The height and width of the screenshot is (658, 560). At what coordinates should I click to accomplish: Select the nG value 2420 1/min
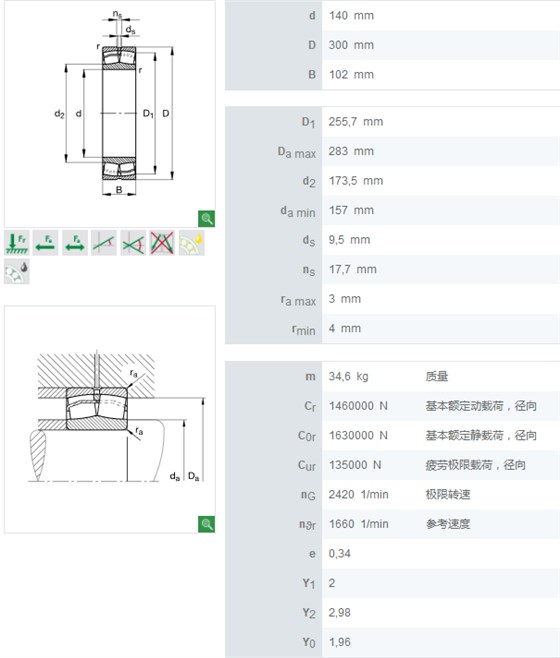(x=359, y=494)
